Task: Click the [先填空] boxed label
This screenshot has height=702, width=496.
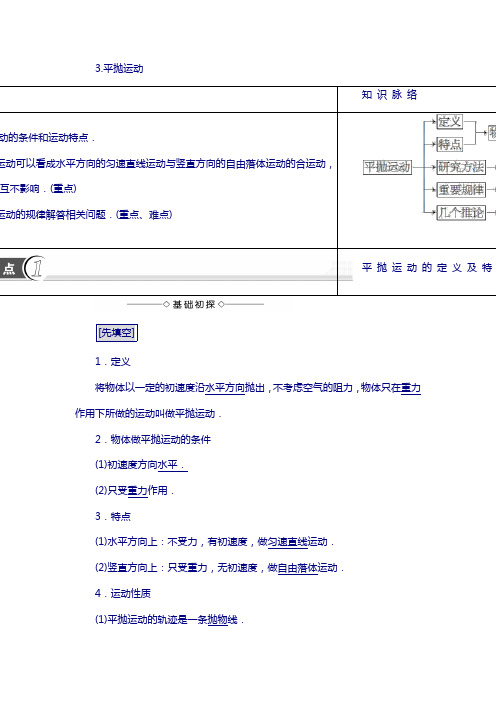Action: pos(116,333)
